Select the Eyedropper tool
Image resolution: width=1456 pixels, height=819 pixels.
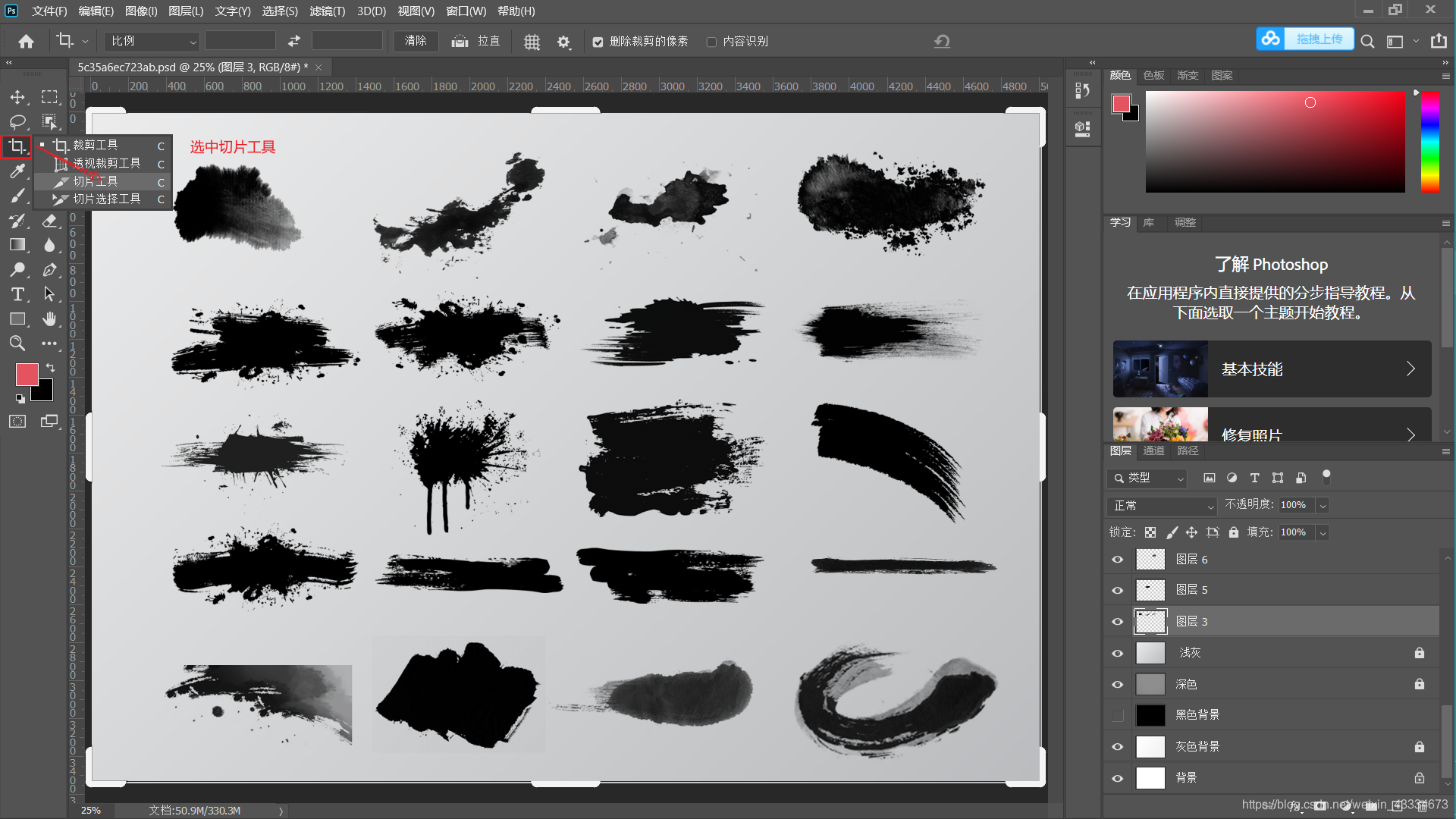pos(17,171)
